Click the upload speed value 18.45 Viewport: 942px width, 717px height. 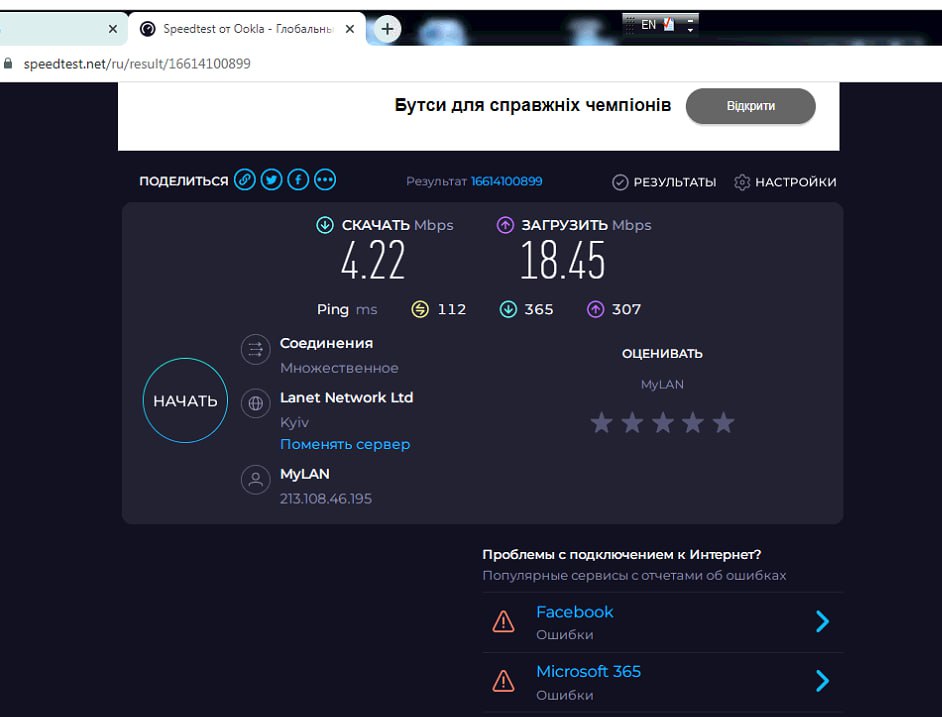562,260
